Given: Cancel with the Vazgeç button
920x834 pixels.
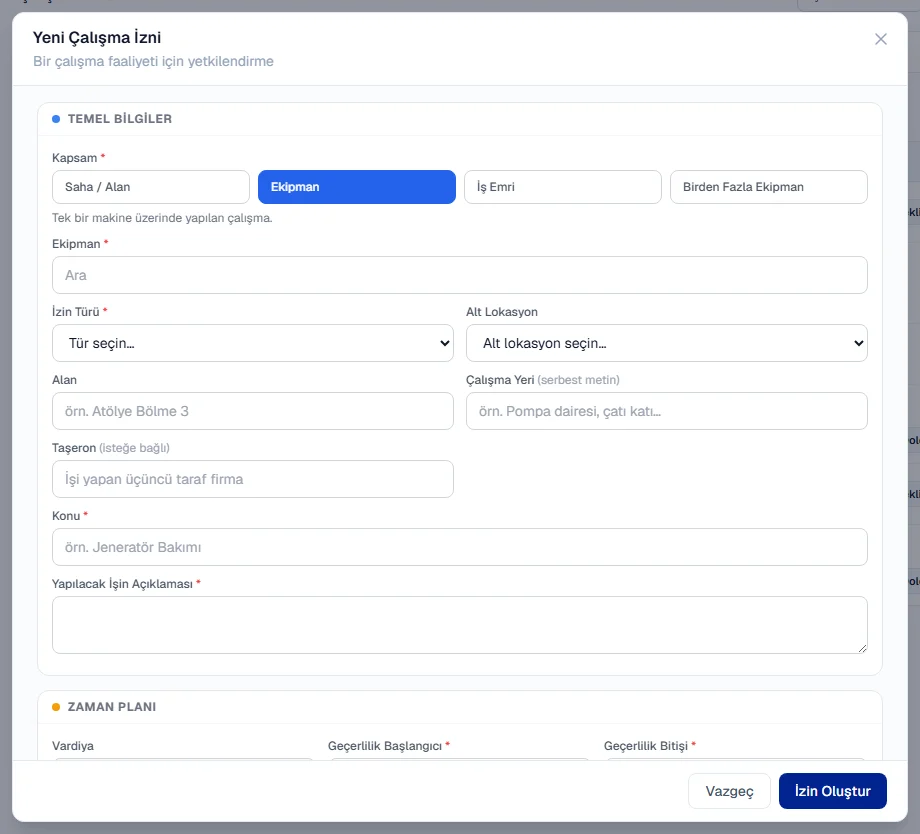Looking at the screenshot, I should tap(729, 791).
